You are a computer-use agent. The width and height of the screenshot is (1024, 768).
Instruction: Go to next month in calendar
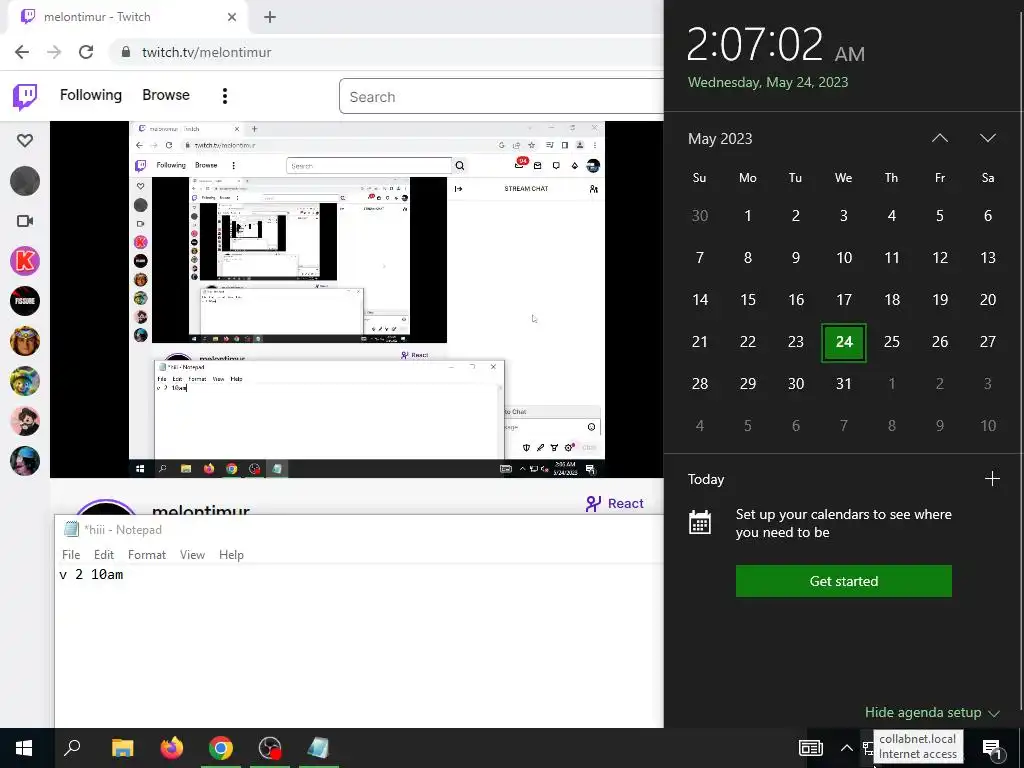pyautogui.click(x=988, y=138)
